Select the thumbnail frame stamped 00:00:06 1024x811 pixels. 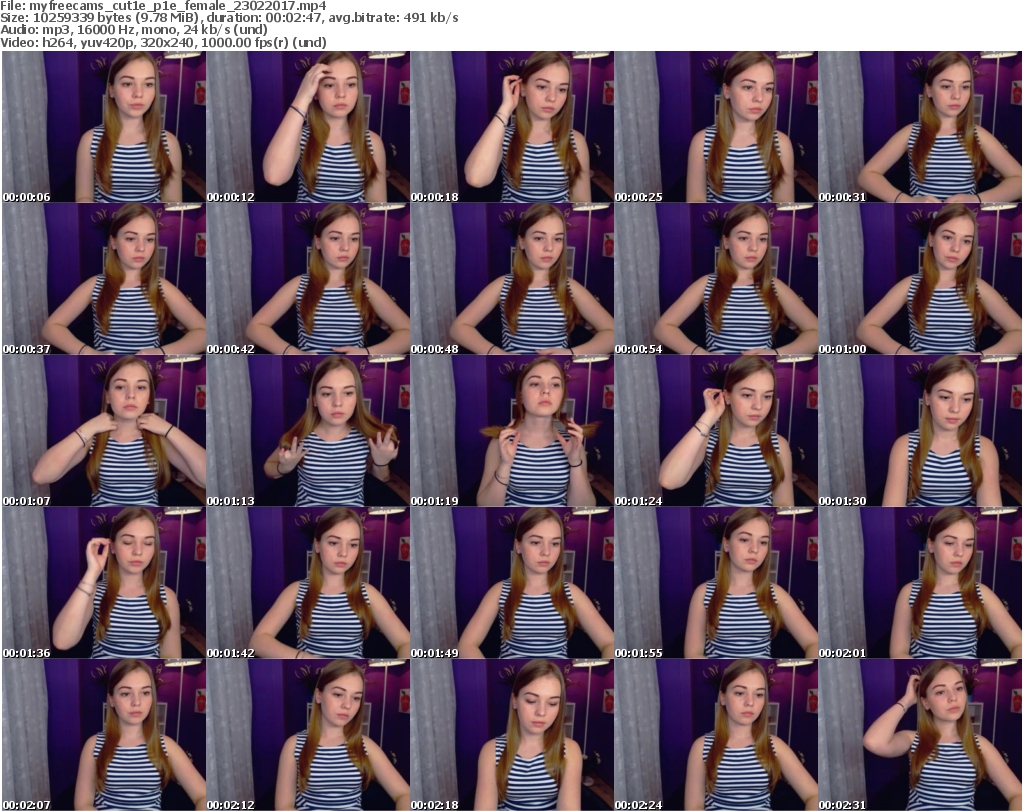point(104,127)
